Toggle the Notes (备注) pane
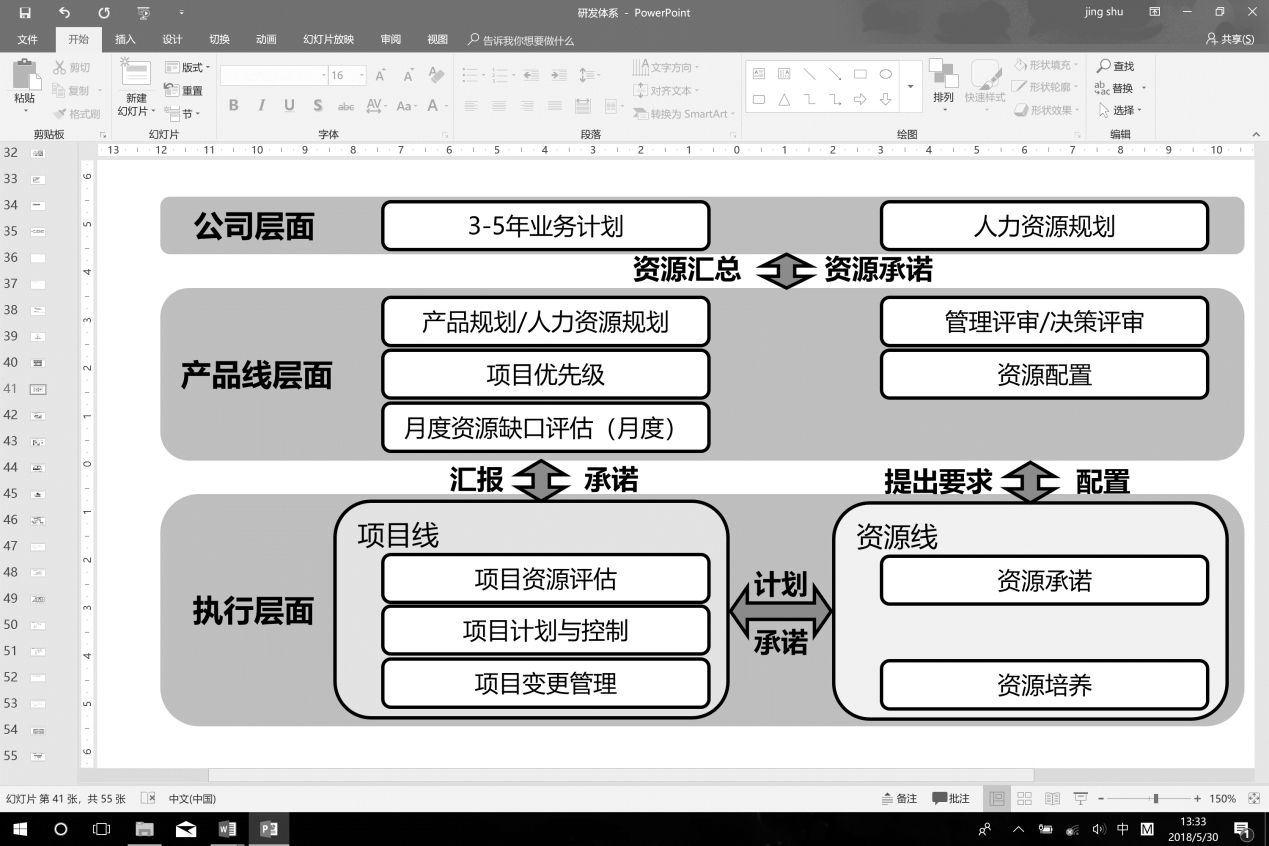This screenshot has height=846, width=1269. pos(899,799)
